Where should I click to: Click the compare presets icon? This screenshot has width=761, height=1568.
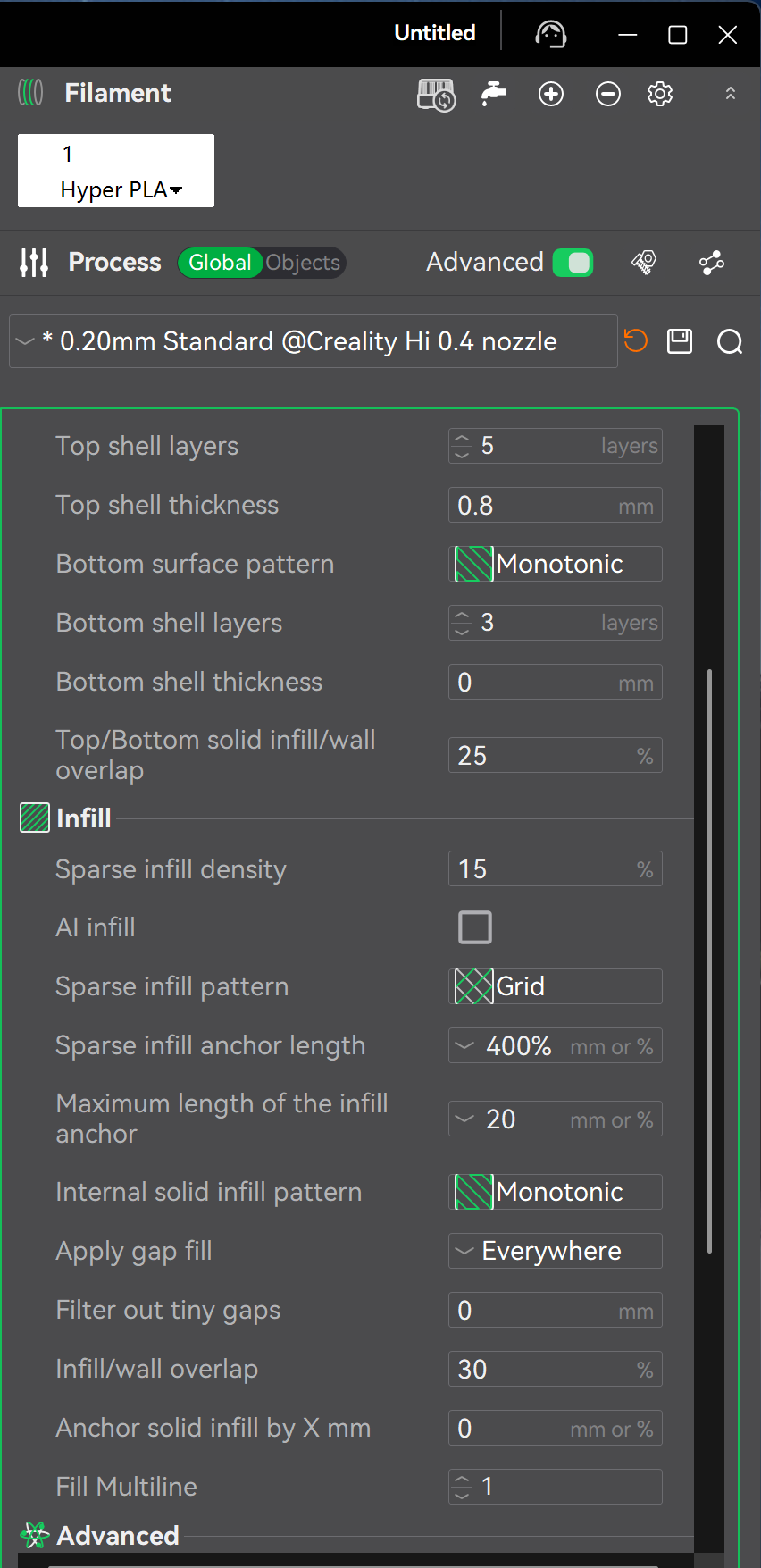[712, 263]
